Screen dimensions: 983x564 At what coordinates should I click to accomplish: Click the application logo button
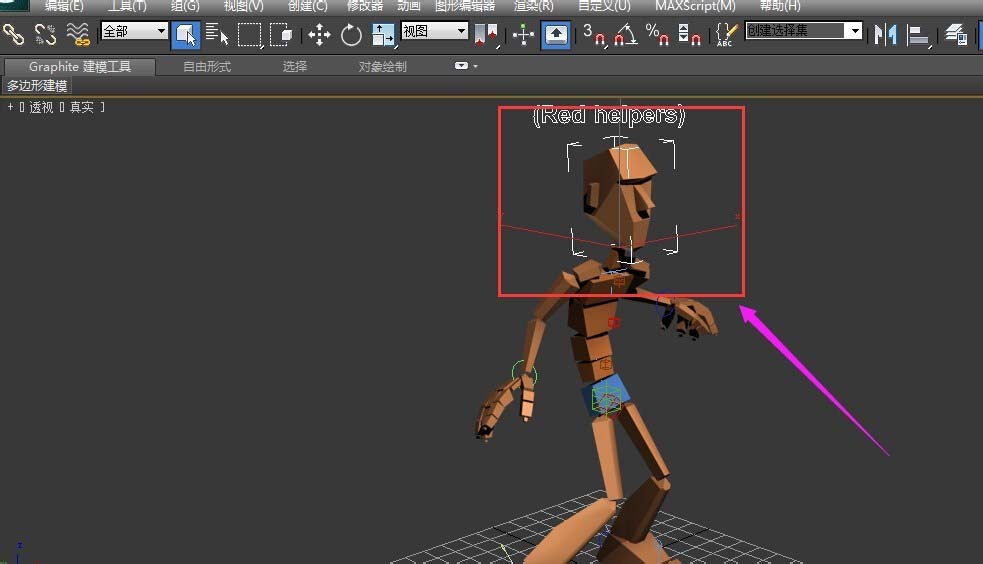pos(14,5)
